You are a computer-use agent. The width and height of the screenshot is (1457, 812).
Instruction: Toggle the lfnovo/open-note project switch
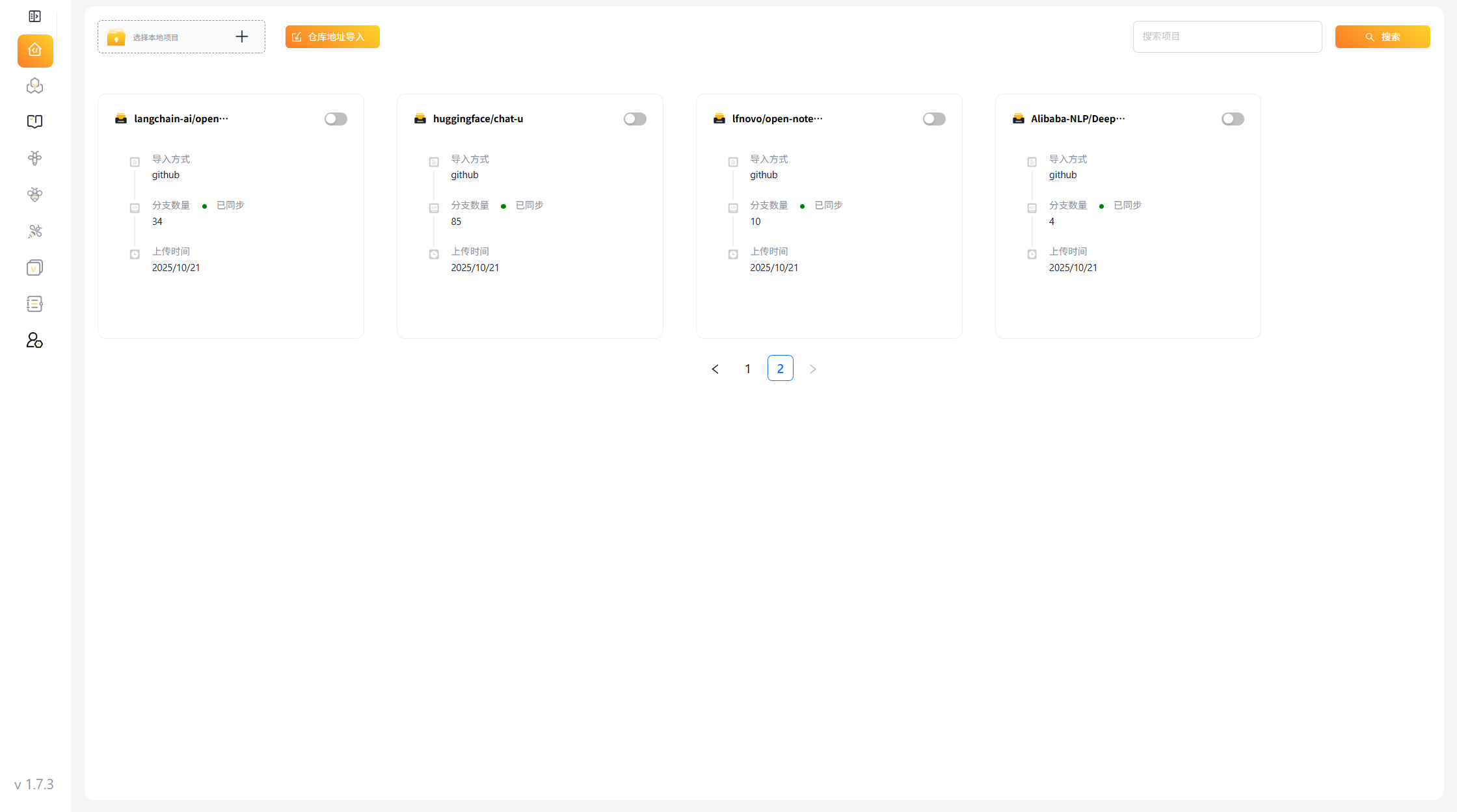934,119
